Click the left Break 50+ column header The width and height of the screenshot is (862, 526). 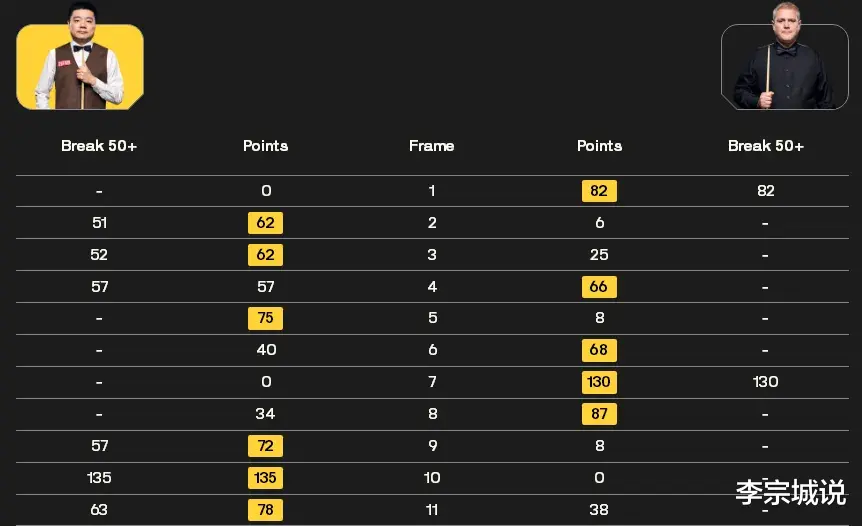pyautogui.click(x=99, y=146)
